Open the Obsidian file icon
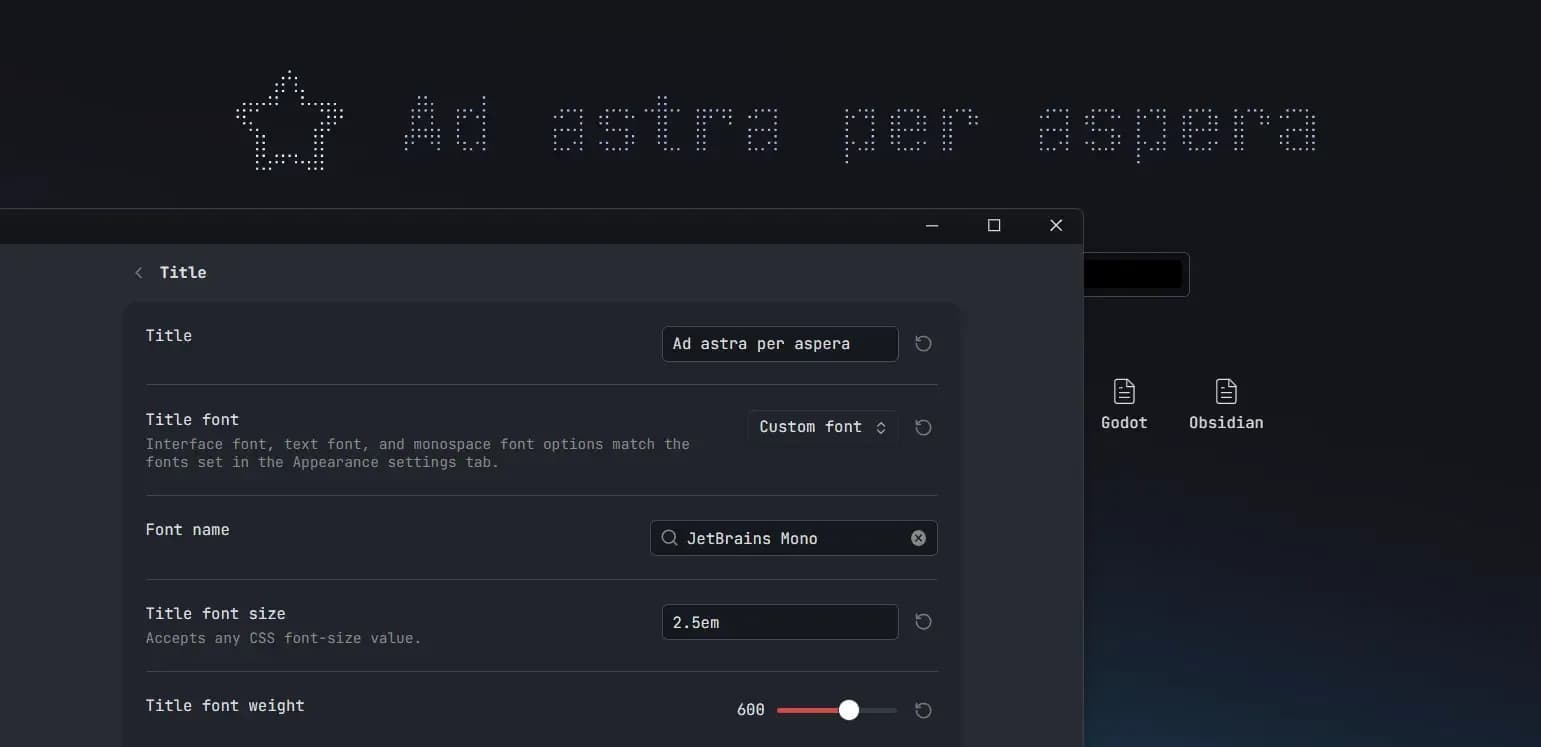Image resolution: width=1541 pixels, height=747 pixels. click(1226, 391)
